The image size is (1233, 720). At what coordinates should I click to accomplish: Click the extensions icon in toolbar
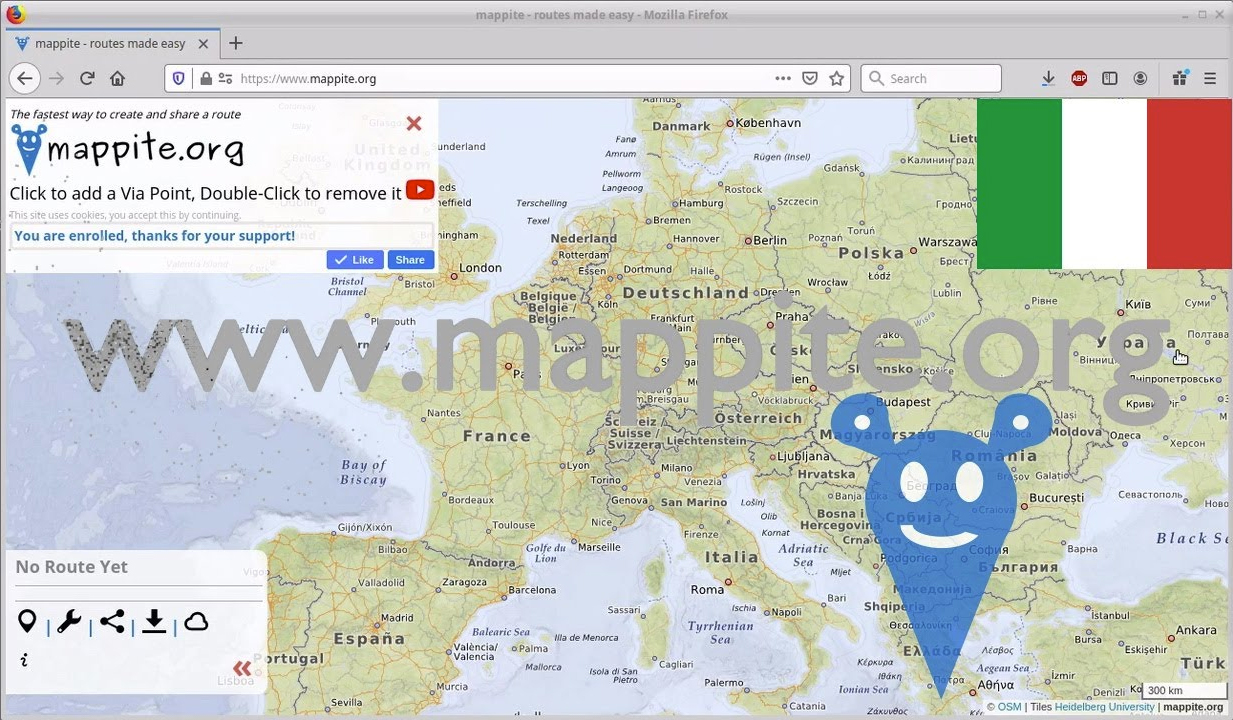[1180, 78]
